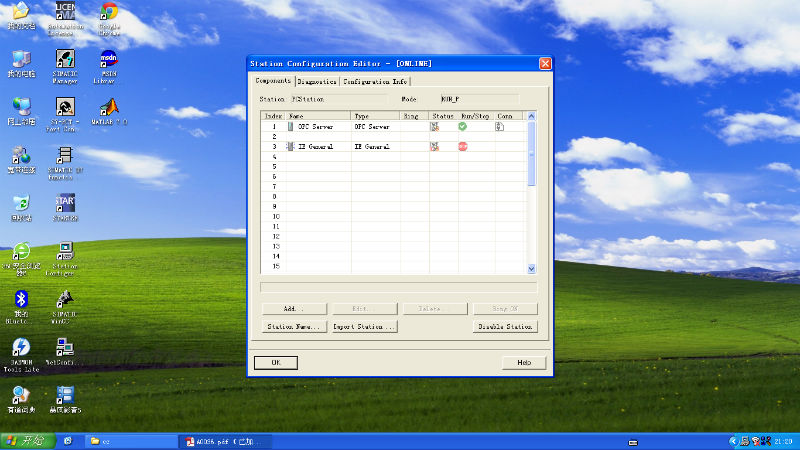Click the Station Name button

(x=294, y=327)
